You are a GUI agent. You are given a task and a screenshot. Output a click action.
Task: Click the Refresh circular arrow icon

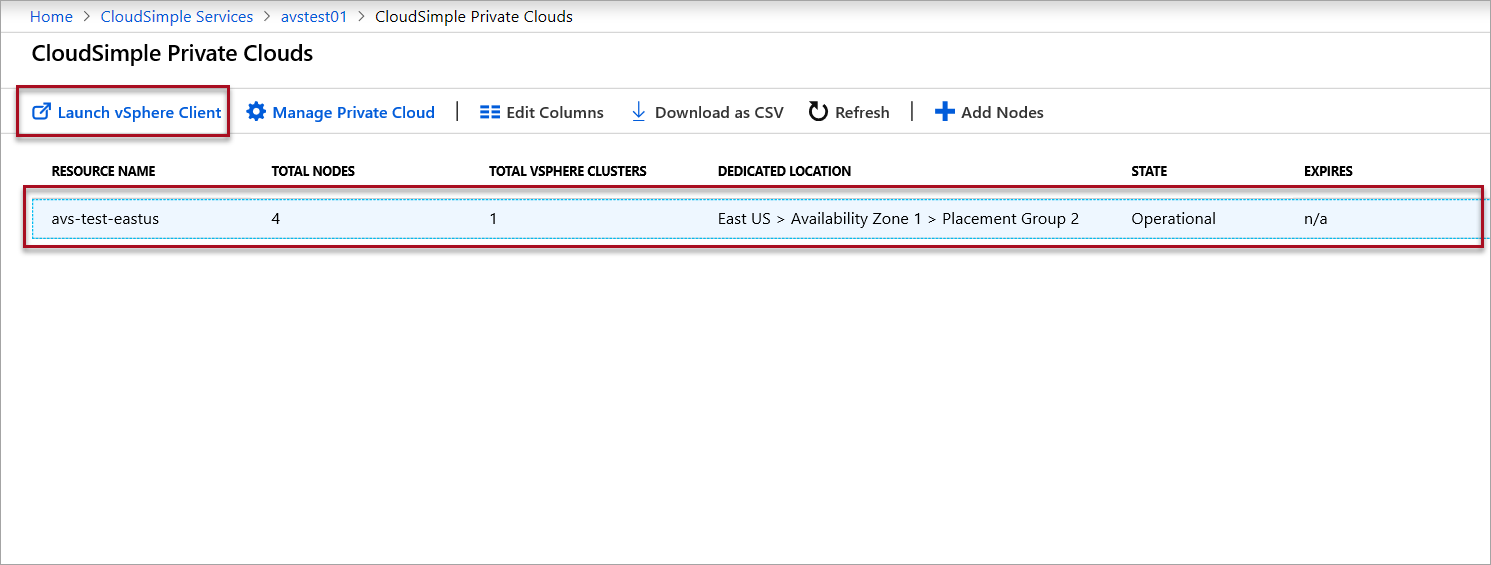818,112
